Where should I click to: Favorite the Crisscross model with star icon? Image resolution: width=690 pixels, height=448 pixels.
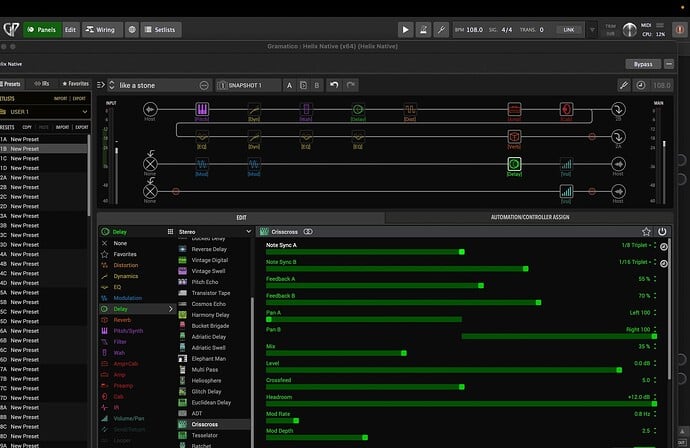[646, 231]
